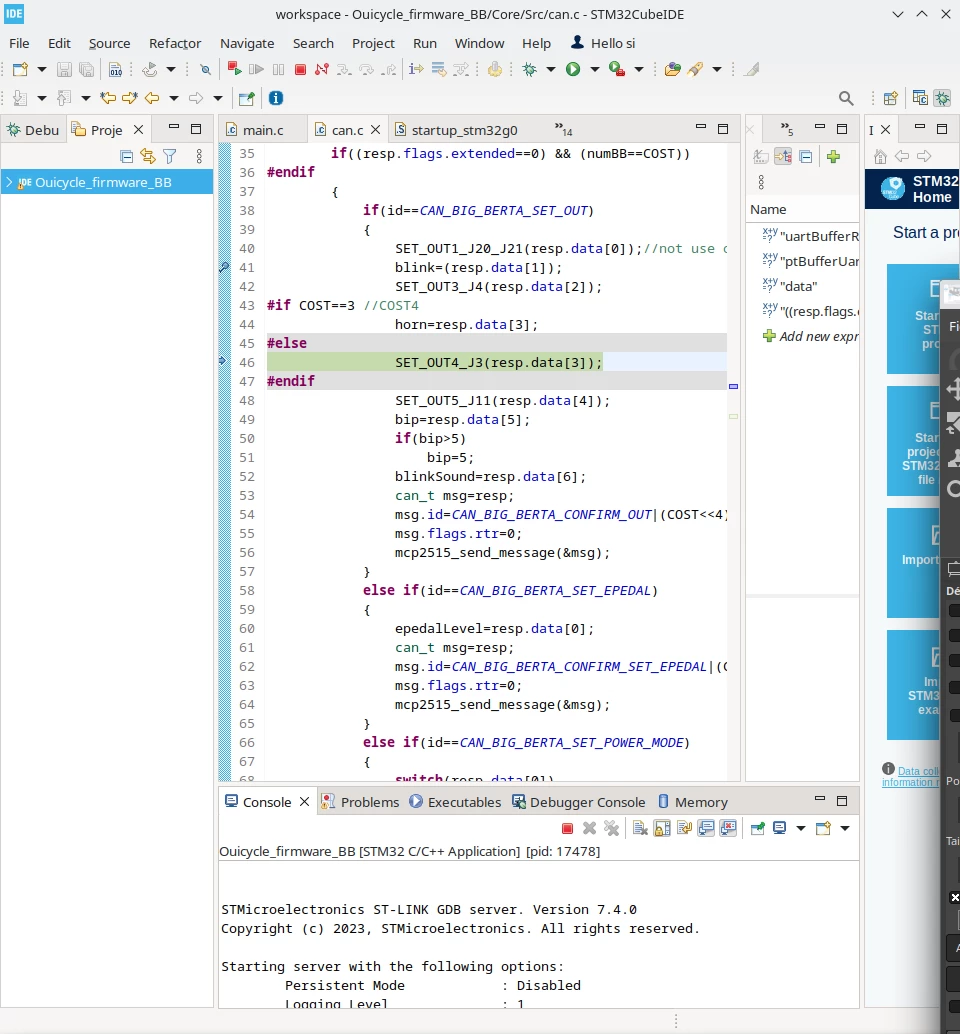Viewport: 960px width, 1034px height.
Task: Click the Terminate and relaunch icon
Action: [234, 69]
